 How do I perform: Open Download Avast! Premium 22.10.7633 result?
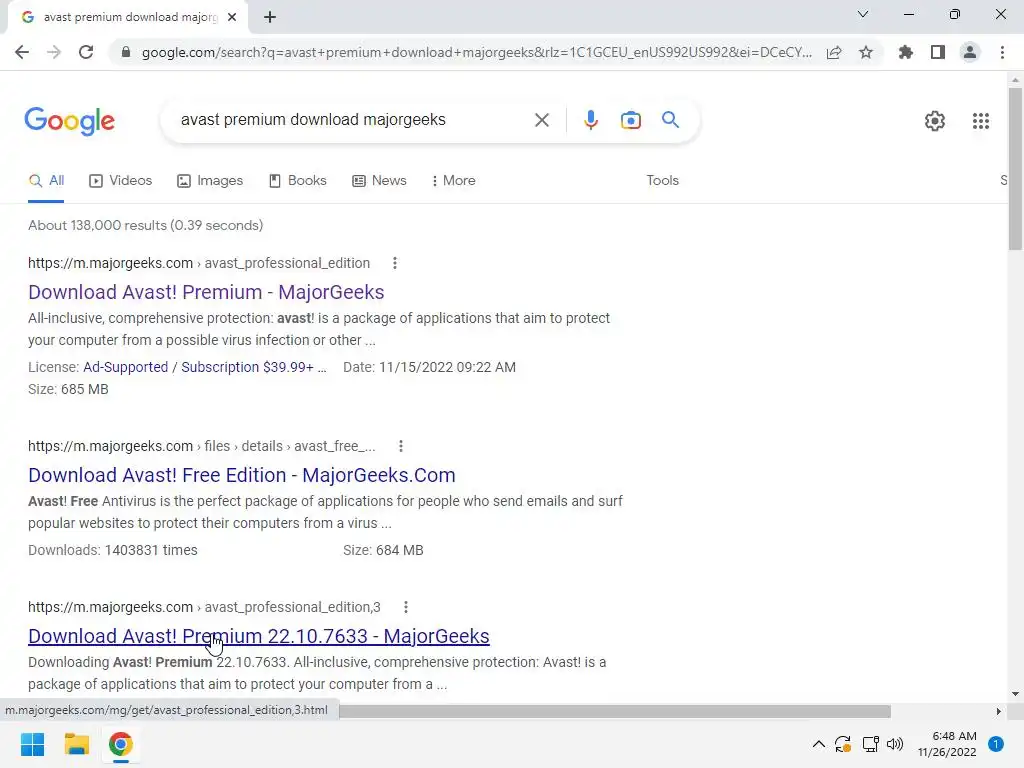(259, 636)
